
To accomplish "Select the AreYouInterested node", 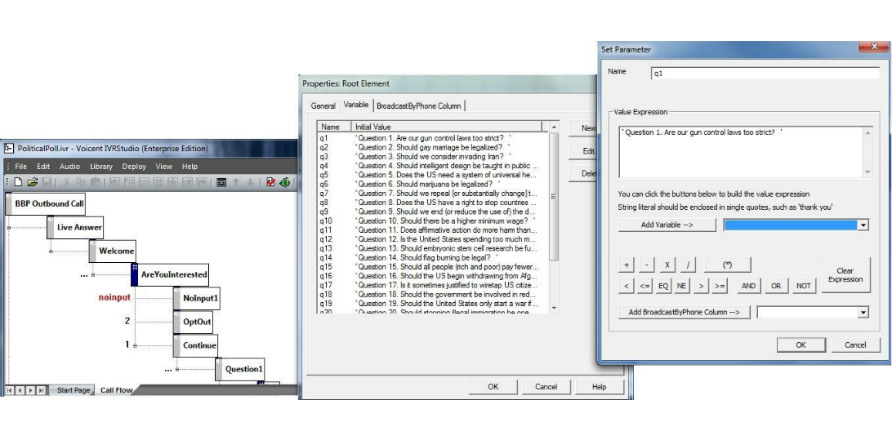I will point(171,274).
